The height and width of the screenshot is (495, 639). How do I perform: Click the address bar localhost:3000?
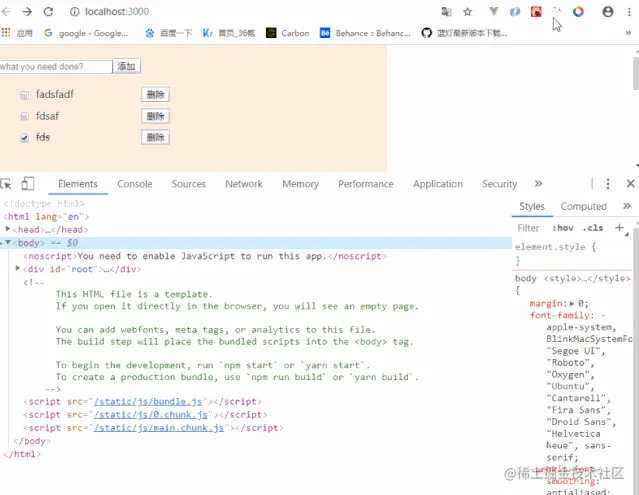pyautogui.click(x=117, y=12)
